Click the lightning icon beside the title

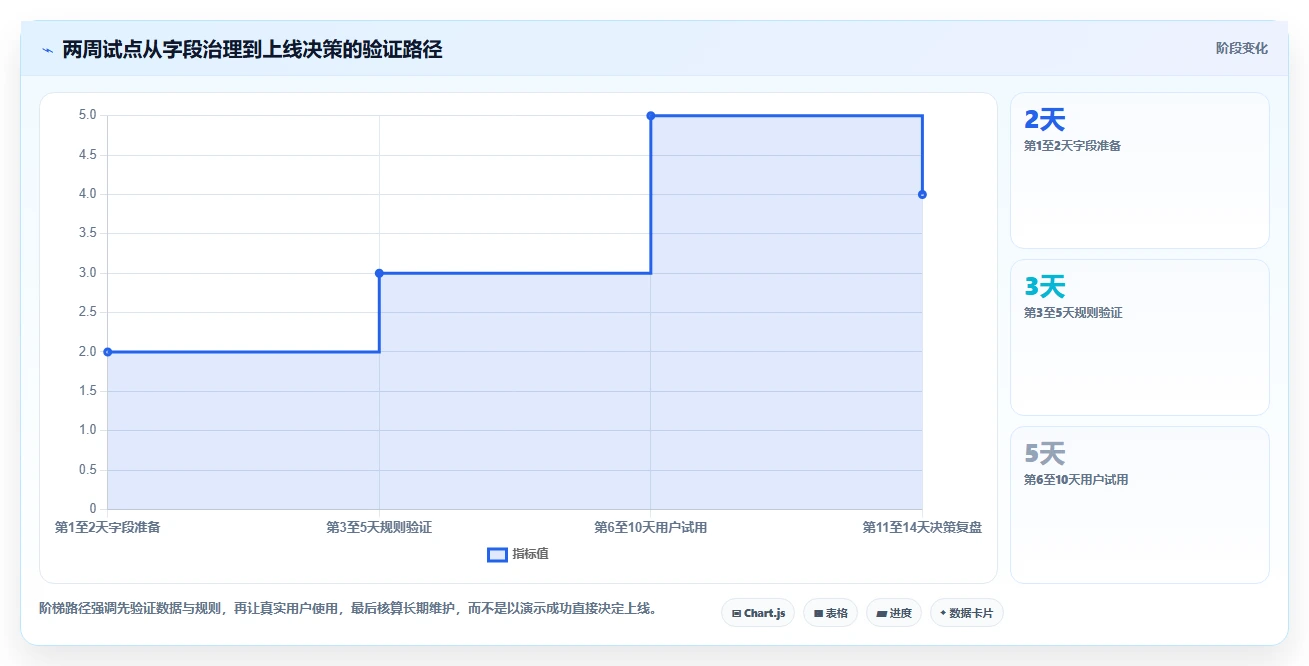(x=47, y=49)
